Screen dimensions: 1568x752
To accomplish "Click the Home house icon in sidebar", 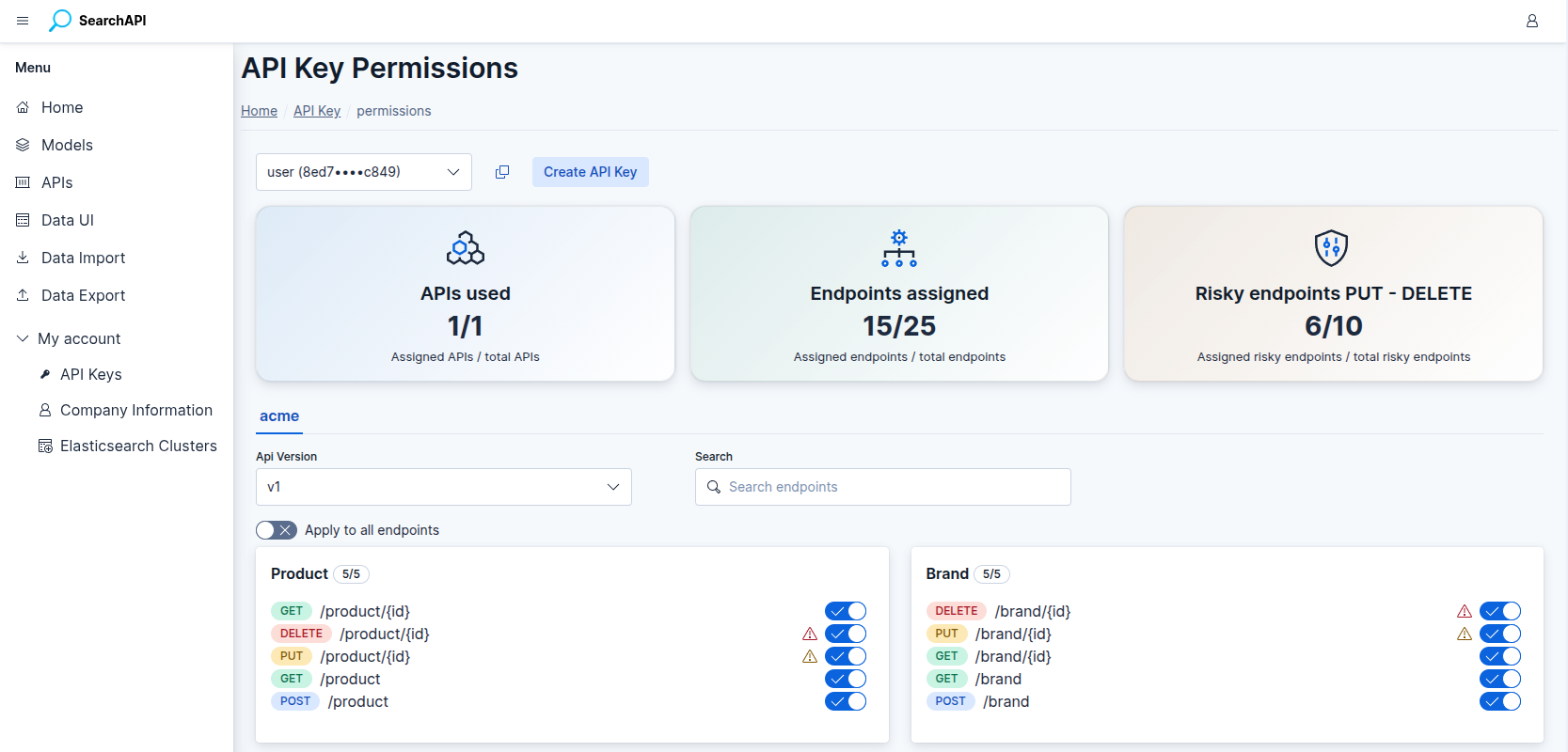I will pos(23,107).
